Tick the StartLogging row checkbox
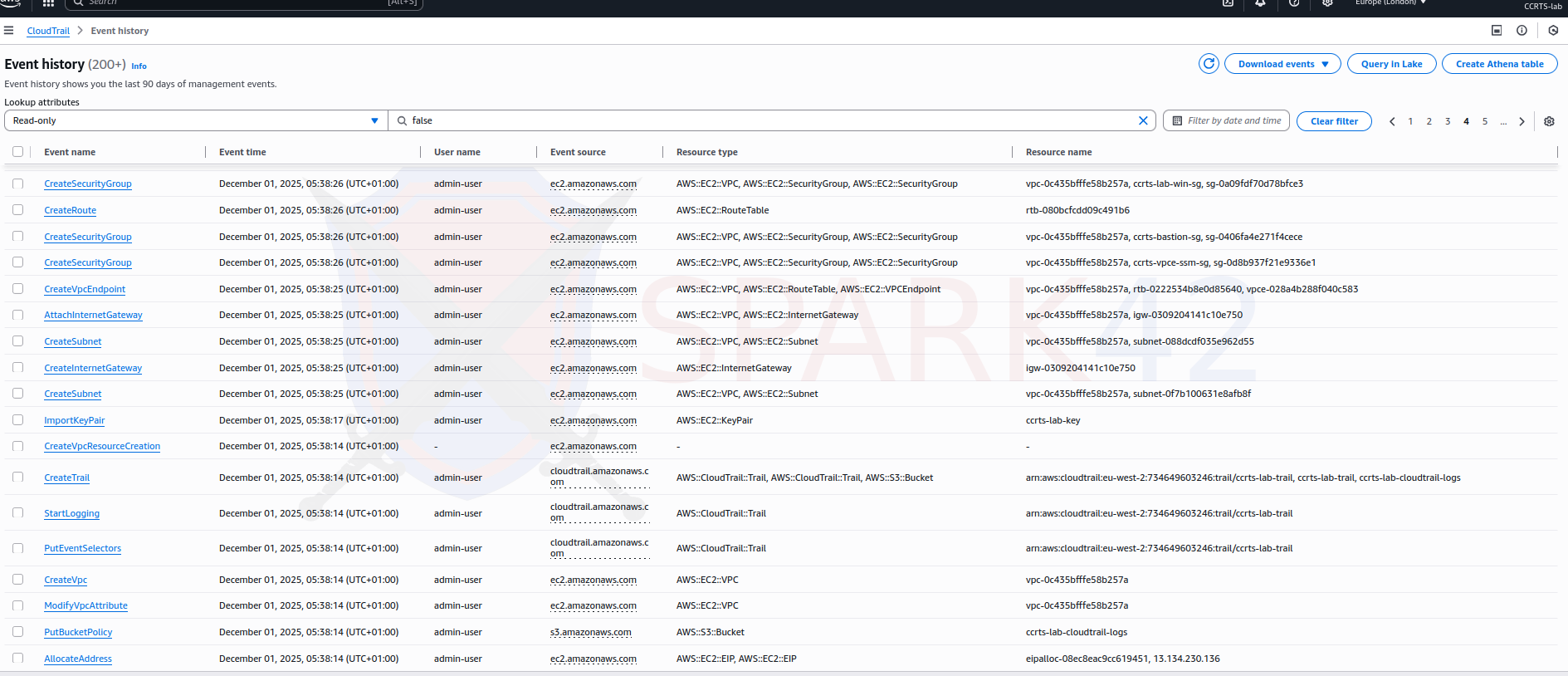This screenshot has height=676, width=1568. (x=17, y=513)
